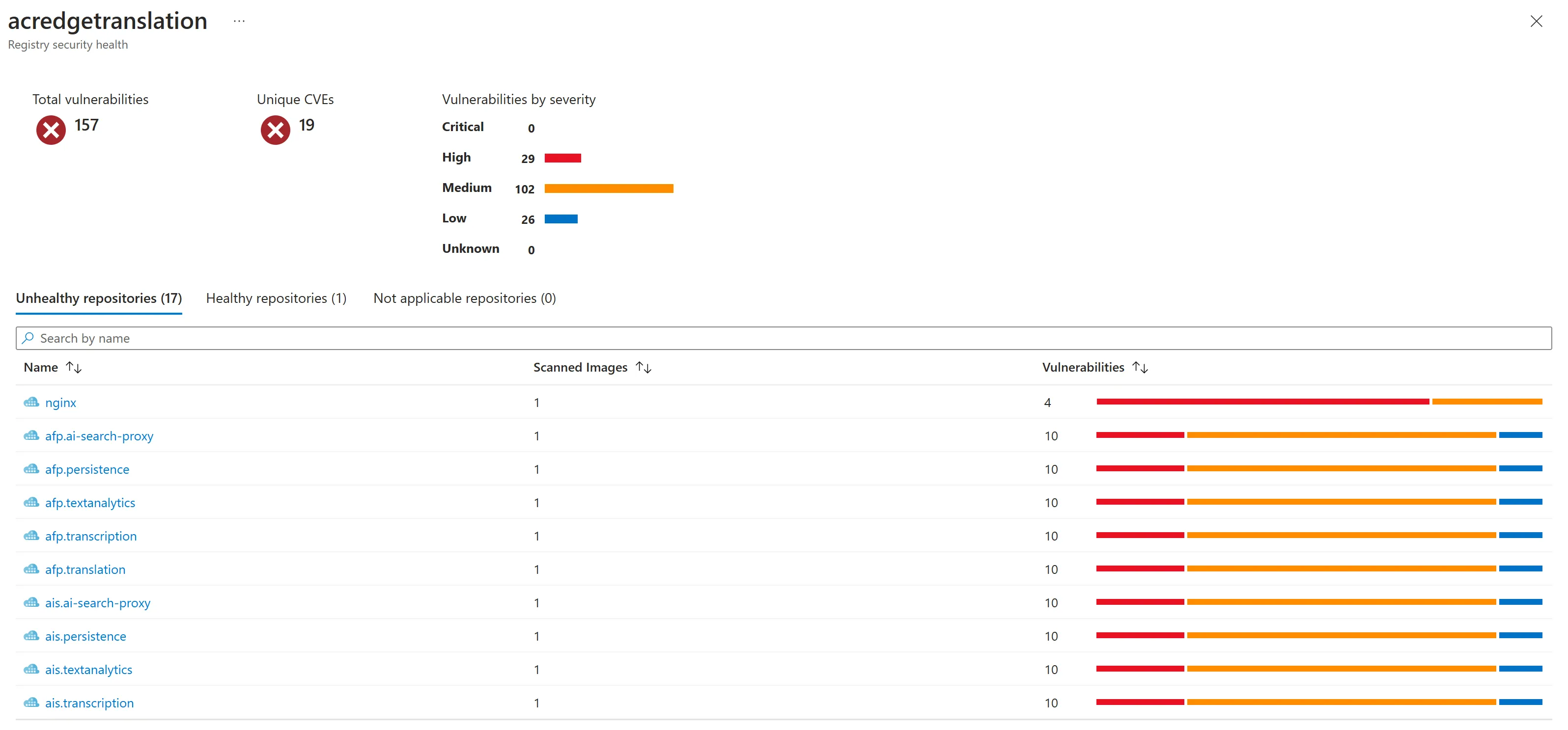Open the afp.ai-search-proxy repository link
This screenshot has width=1568, height=730.
click(99, 435)
